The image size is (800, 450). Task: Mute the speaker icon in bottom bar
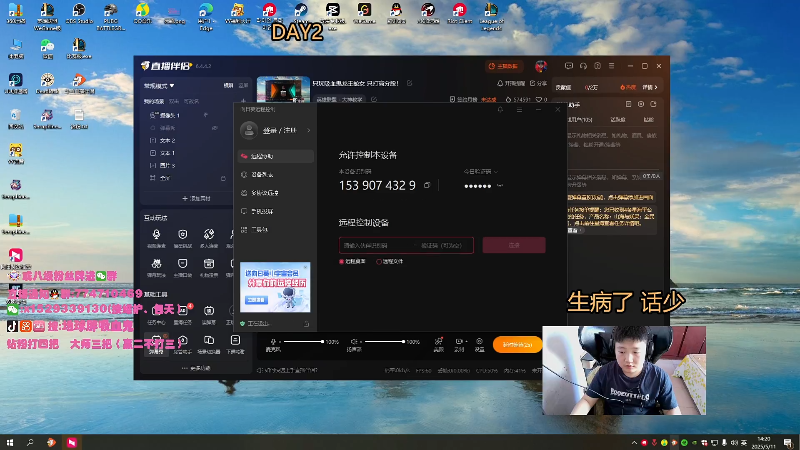[x=353, y=341]
